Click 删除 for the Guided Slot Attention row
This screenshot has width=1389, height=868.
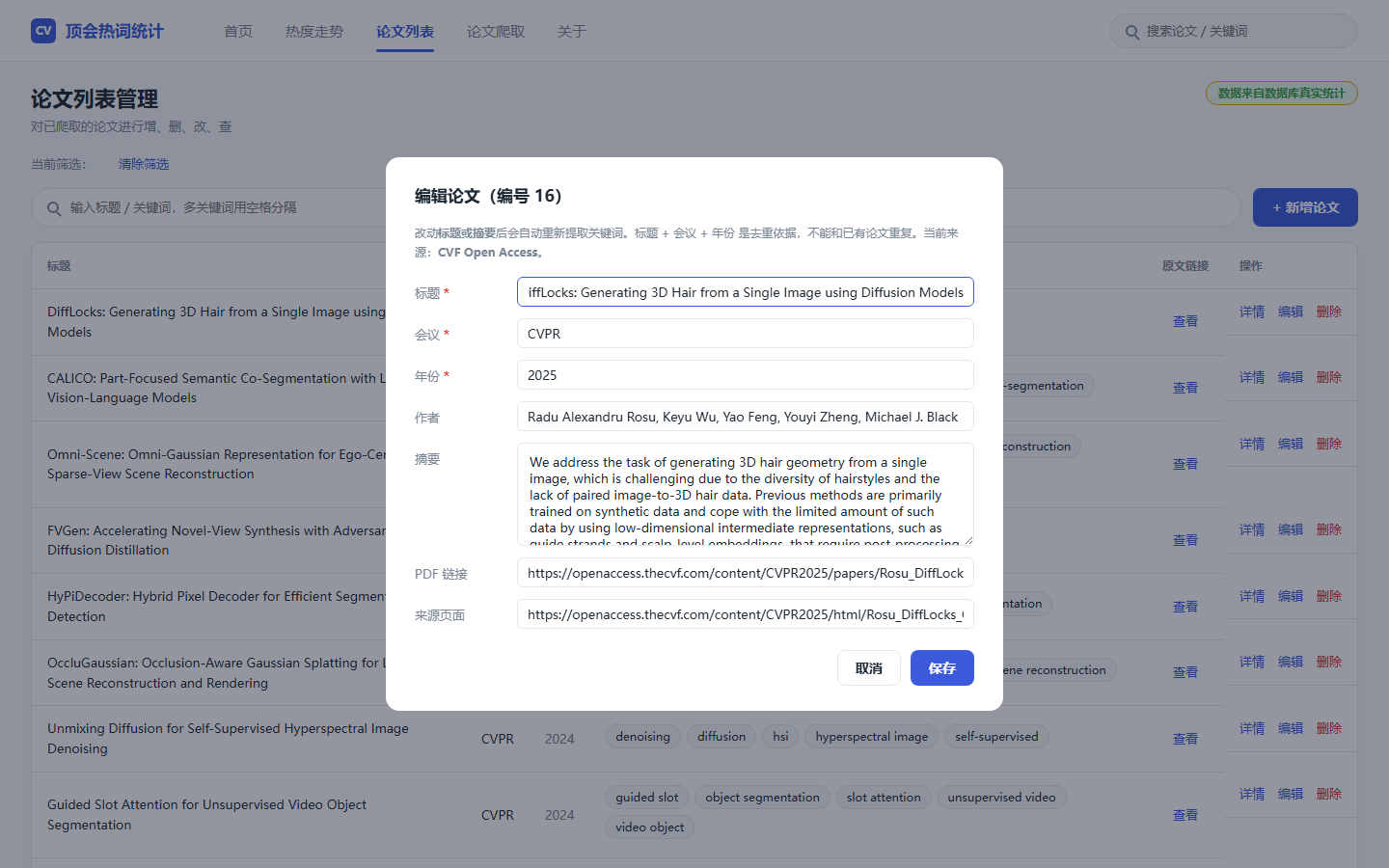[1329, 794]
